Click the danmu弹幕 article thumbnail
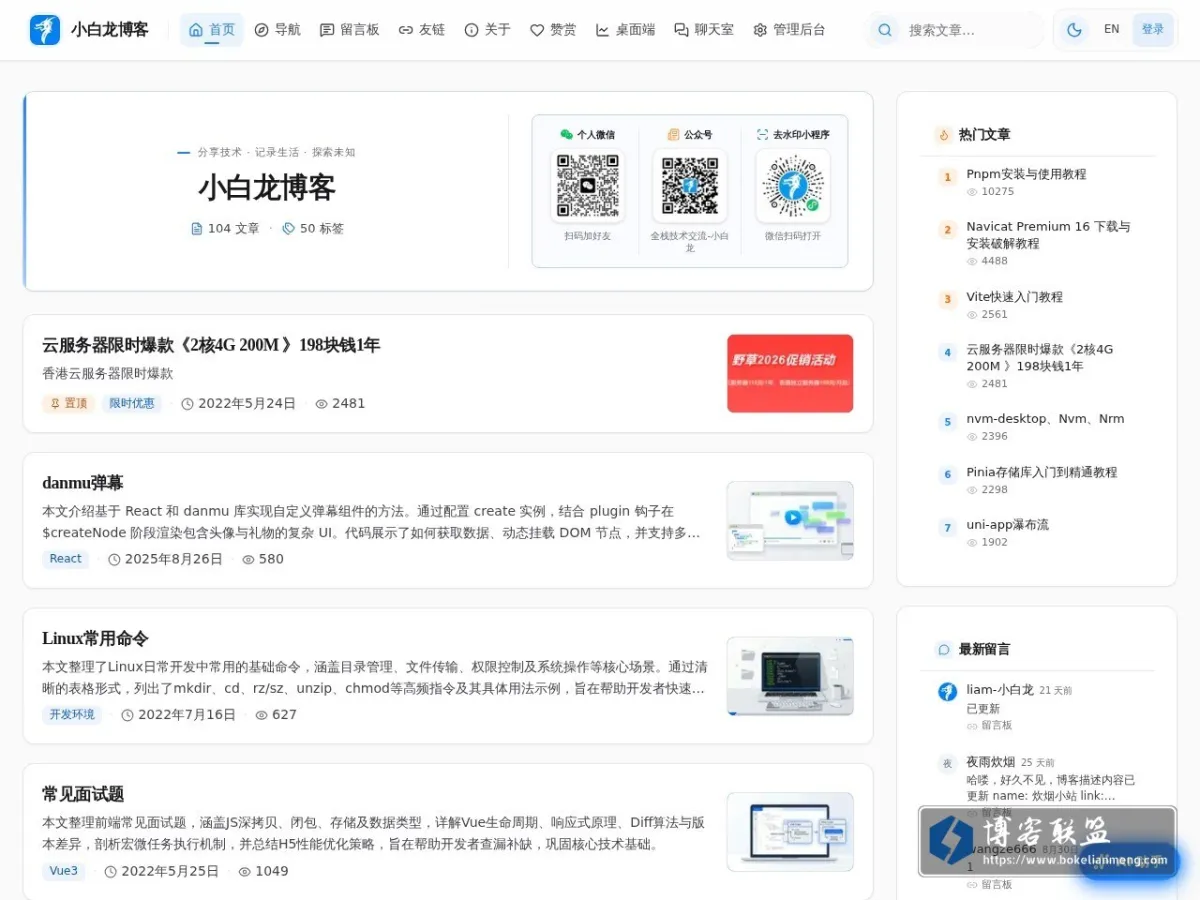The width and height of the screenshot is (1200, 900). [790, 520]
